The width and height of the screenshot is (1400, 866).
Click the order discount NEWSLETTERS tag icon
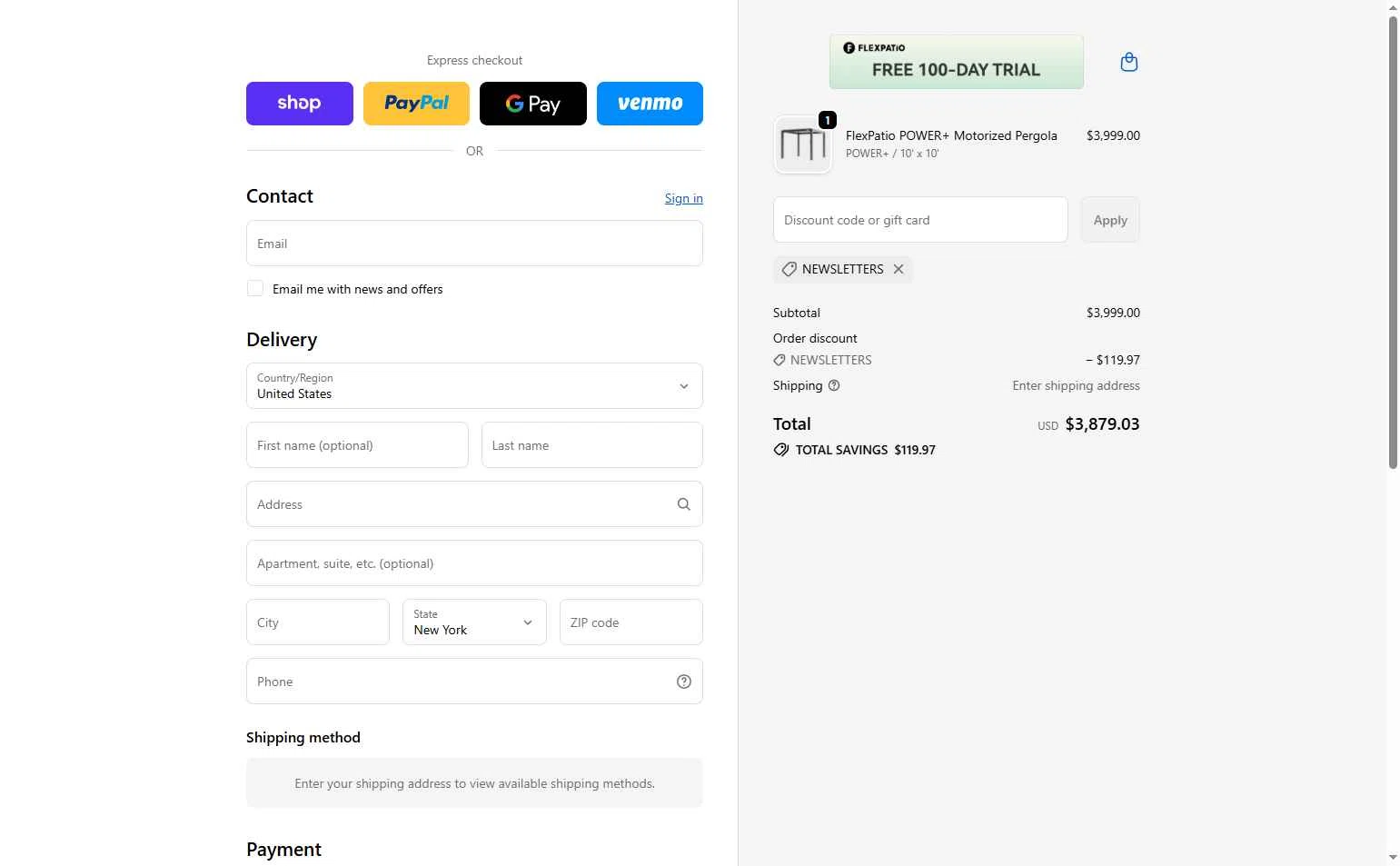pyautogui.click(x=779, y=360)
